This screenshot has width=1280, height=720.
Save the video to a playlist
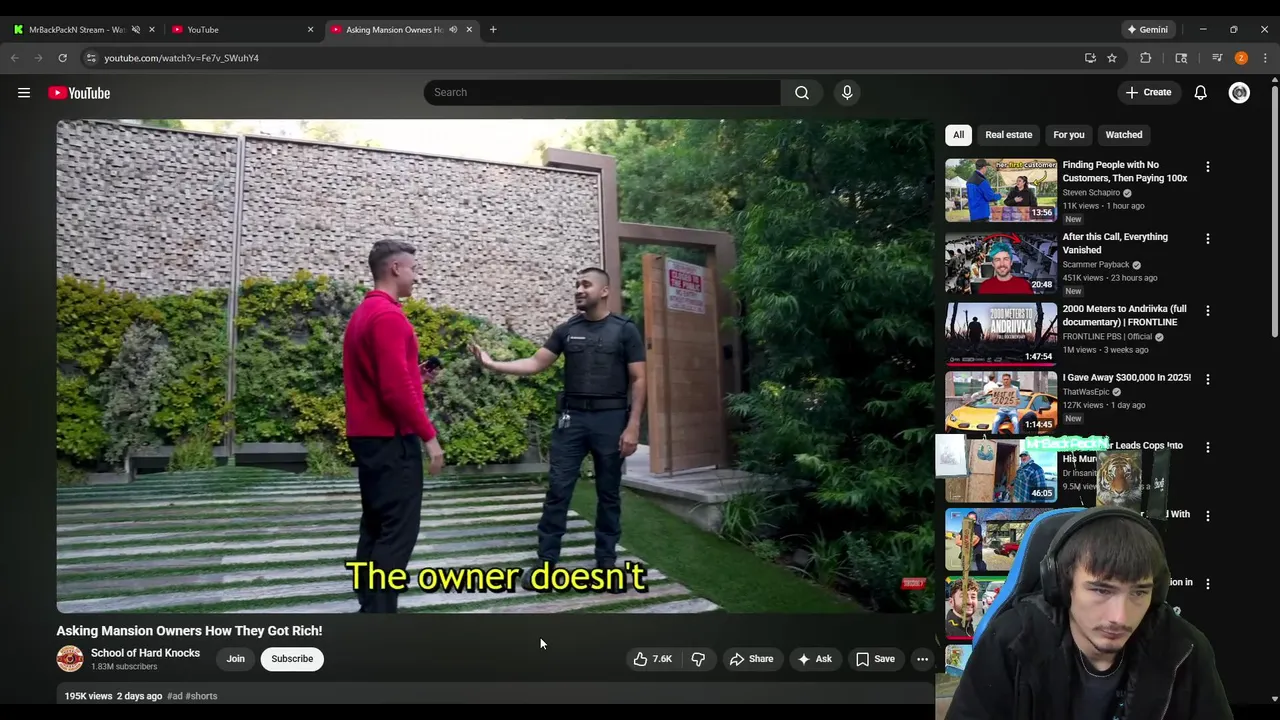pos(875,659)
